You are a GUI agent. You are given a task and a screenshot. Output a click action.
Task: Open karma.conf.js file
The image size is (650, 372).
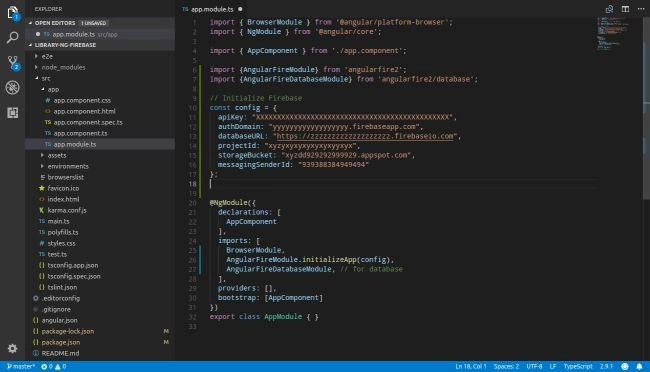click(67, 210)
